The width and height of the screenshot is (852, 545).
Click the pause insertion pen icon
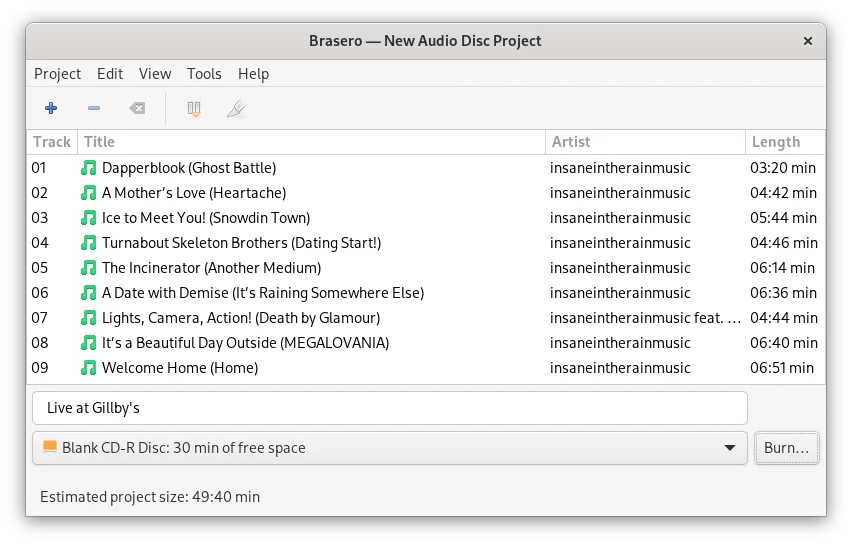(x=236, y=109)
